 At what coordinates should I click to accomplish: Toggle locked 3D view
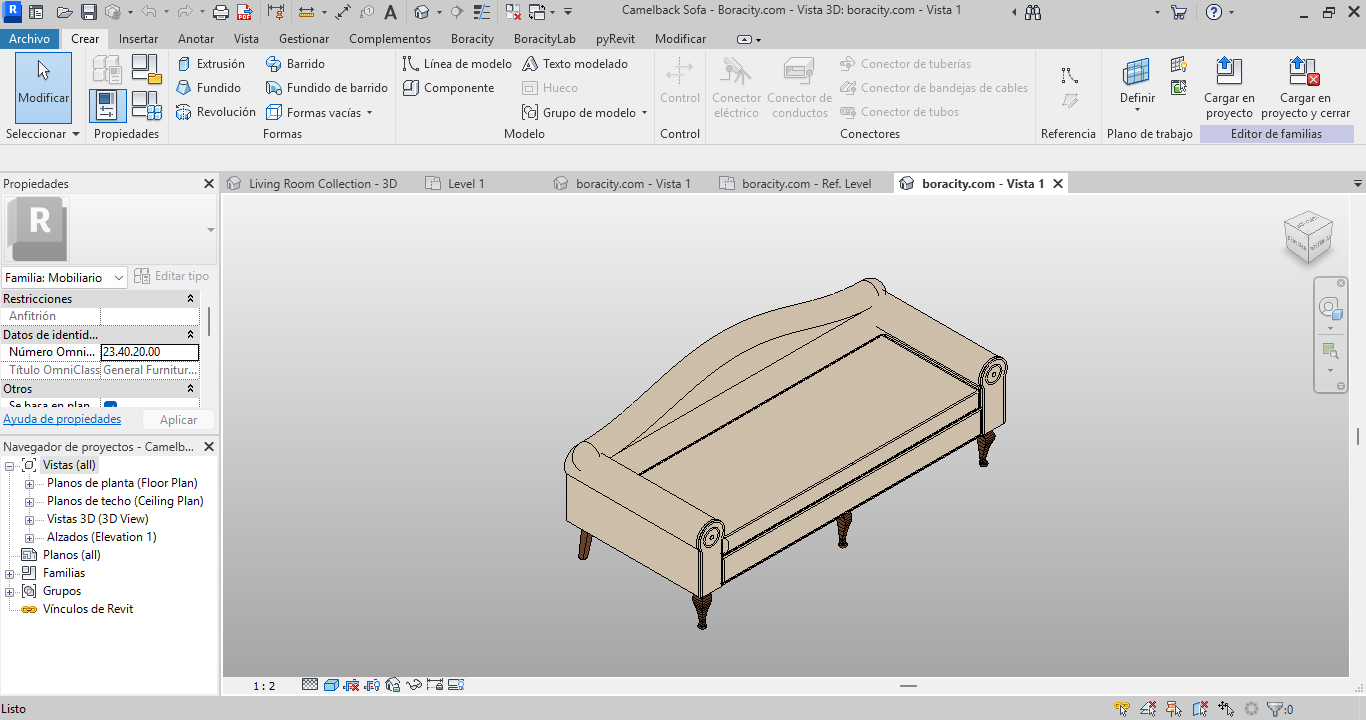pyautogui.click(x=393, y=685)
